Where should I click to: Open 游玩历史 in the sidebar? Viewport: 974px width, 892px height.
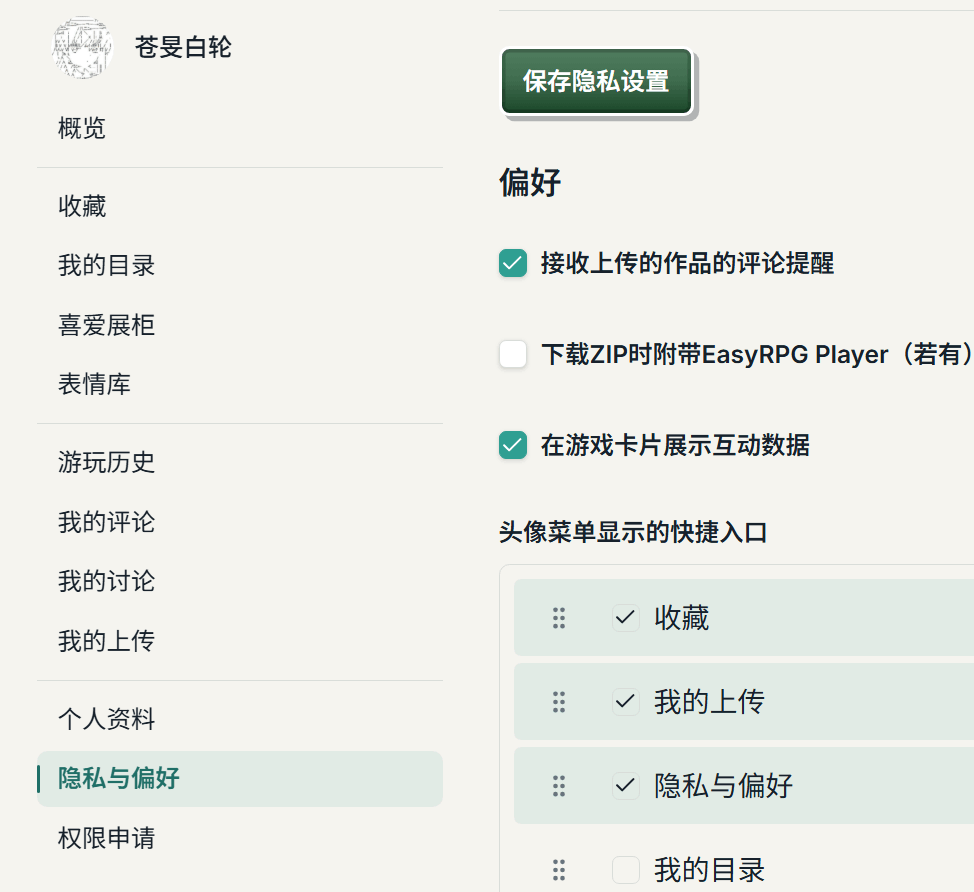pyautogui.click(x=106, y=462)
